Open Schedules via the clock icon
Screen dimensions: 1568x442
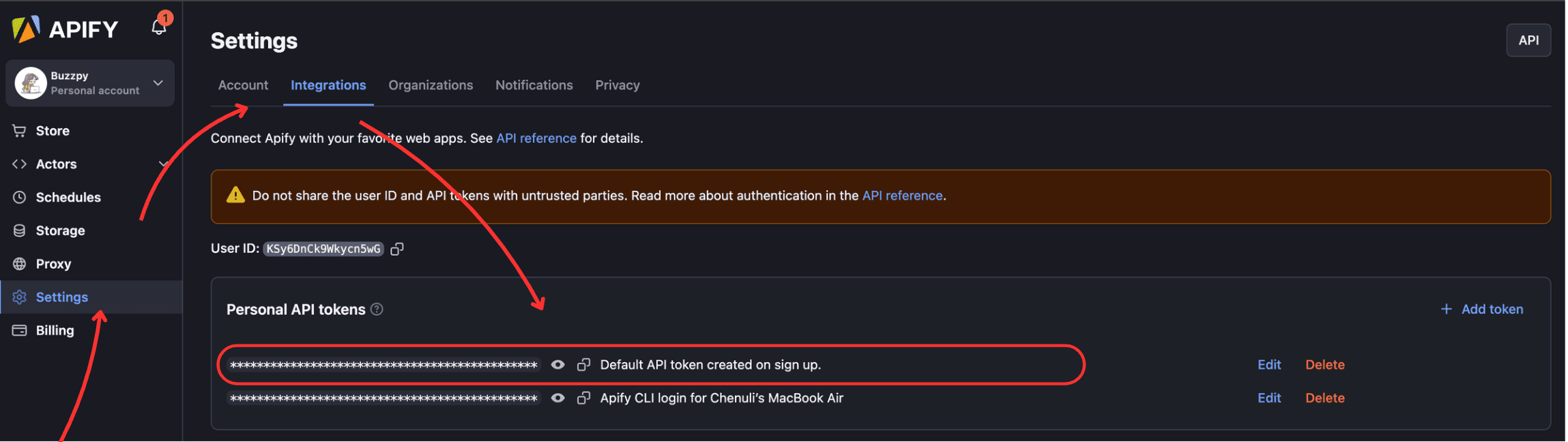(18, 197)
